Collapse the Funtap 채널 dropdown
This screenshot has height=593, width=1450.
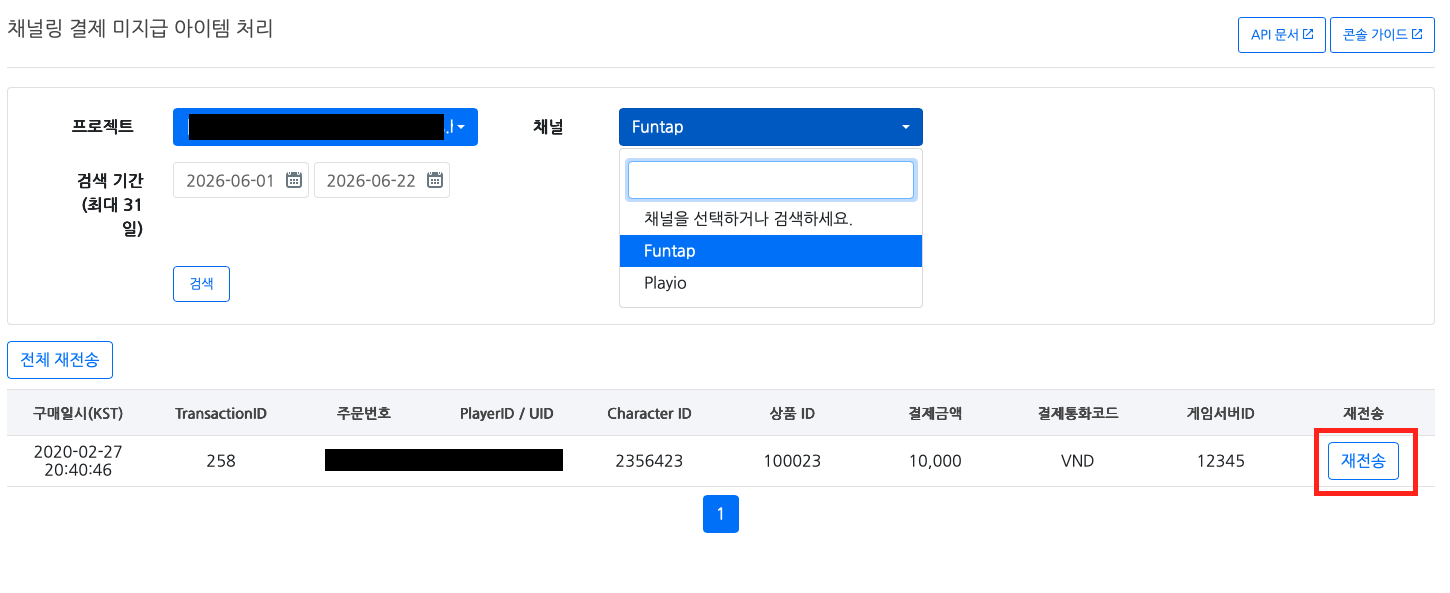coord(771,127)
